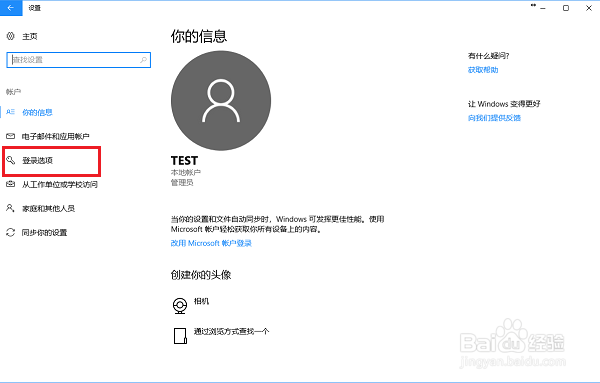This screenshot has width=600, height=383.
Task: Choose 通过浏览方式查找一个
Action: point(232,331)
